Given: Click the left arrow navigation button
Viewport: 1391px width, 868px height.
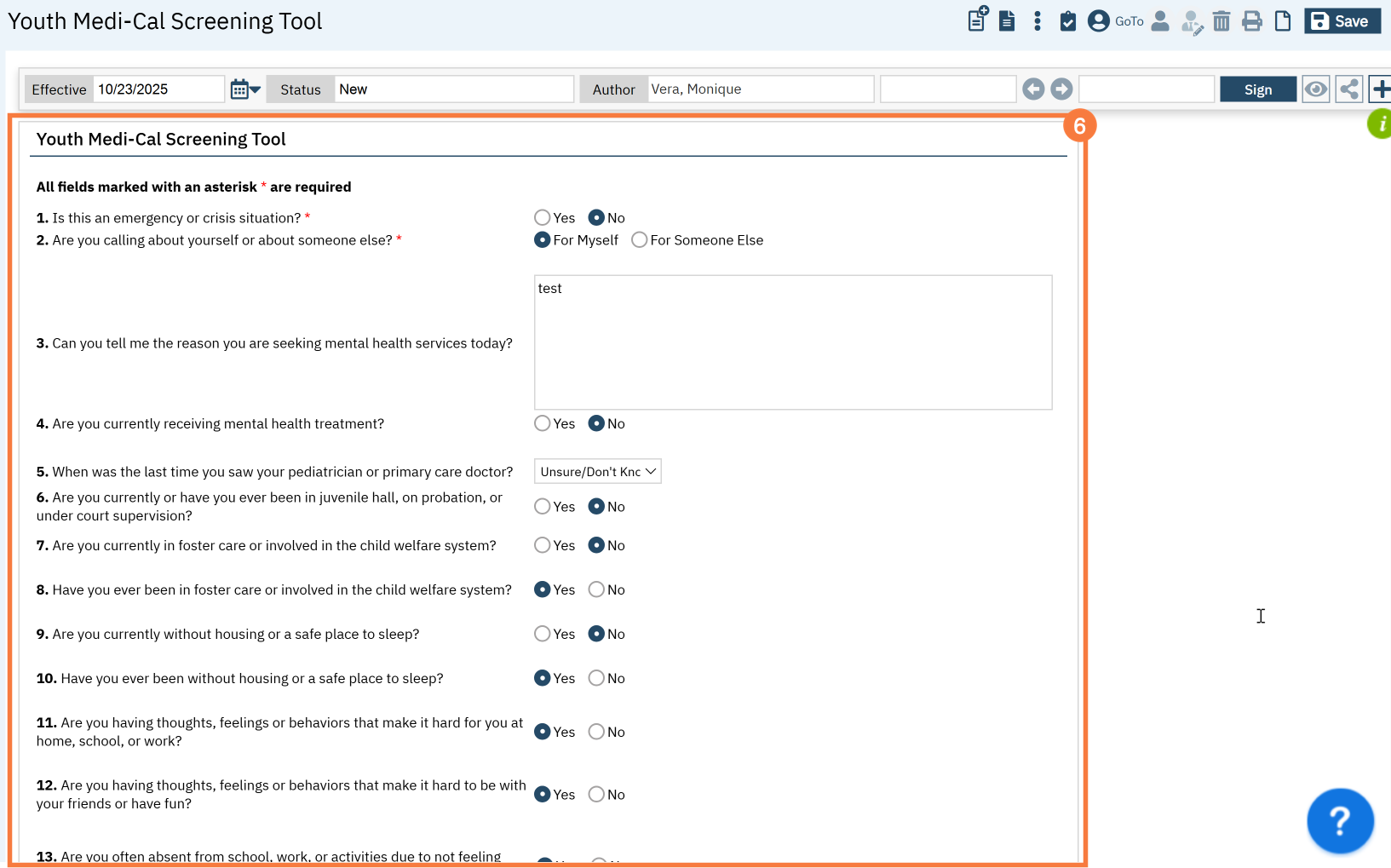Looking at the screenshot, I should click(1033, 89).
